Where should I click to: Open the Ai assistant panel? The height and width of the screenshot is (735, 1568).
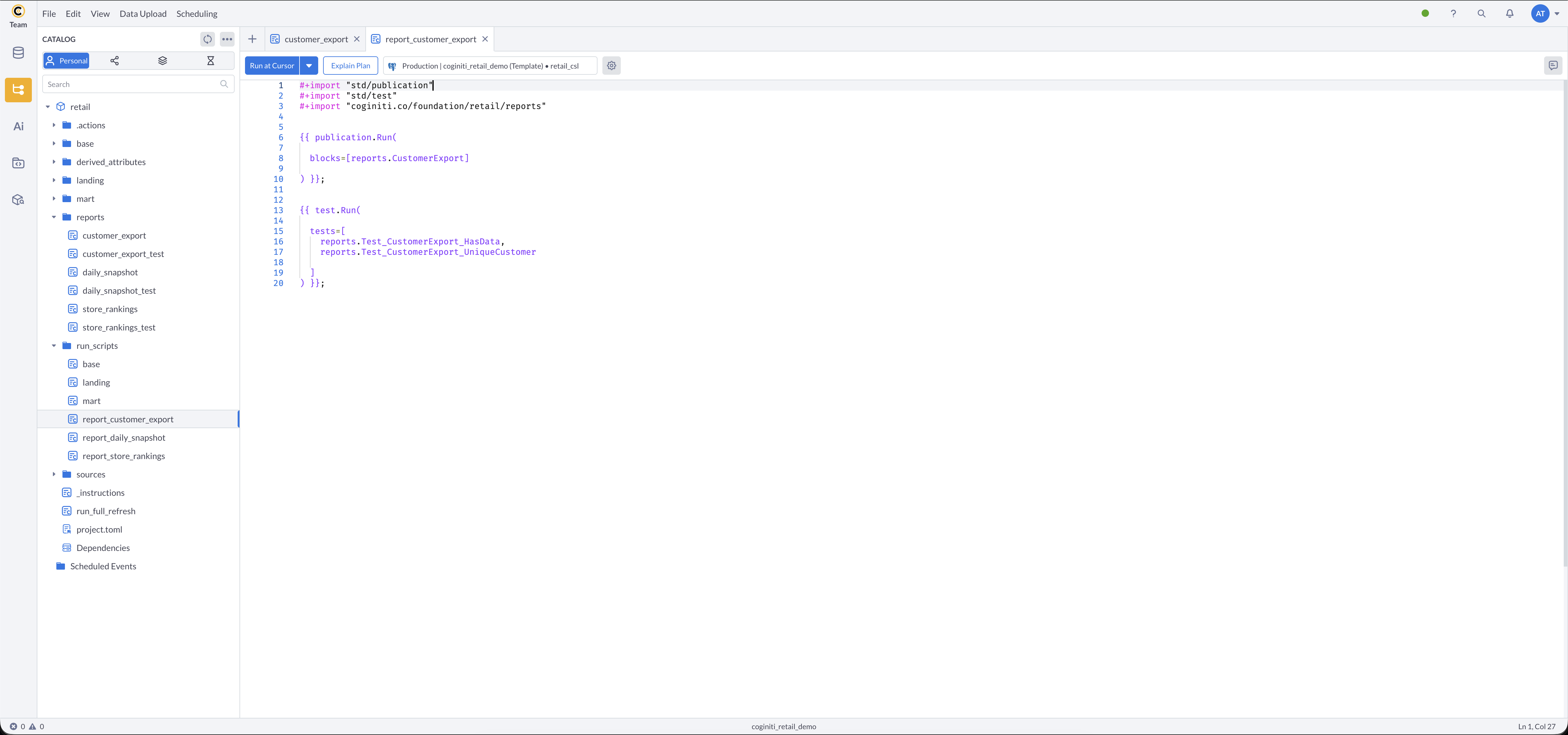18,126
